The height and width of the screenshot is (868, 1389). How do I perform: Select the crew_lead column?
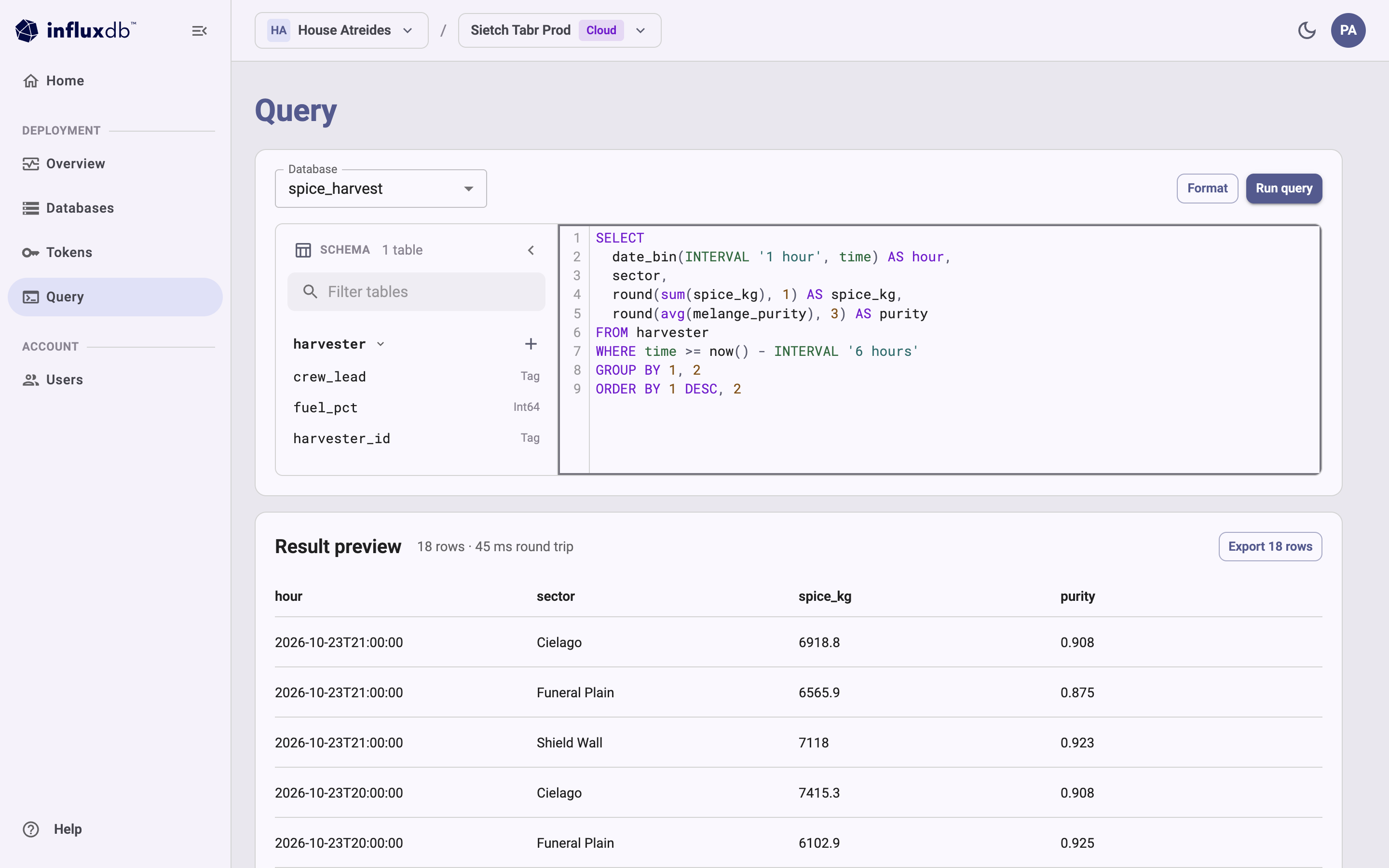click(416, 377)
